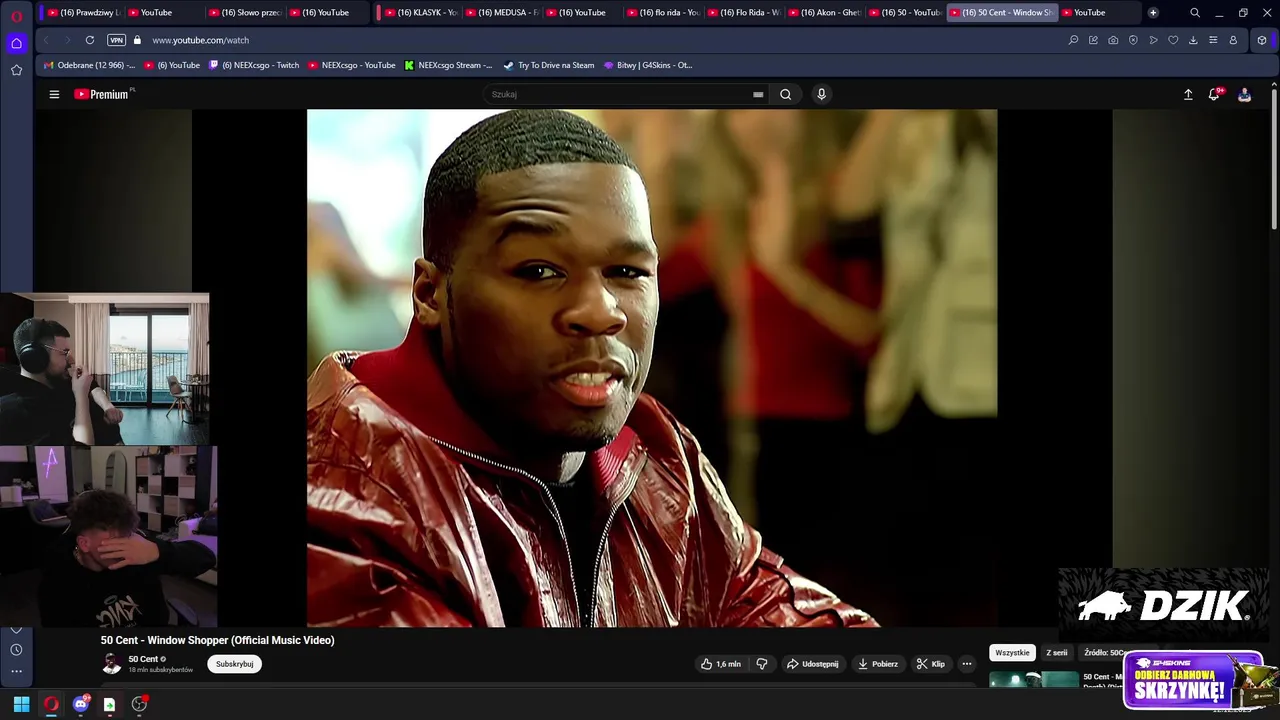Dislike the video with thumbs-down
The height and width of the screenshot is (720, 1280).
762,664
